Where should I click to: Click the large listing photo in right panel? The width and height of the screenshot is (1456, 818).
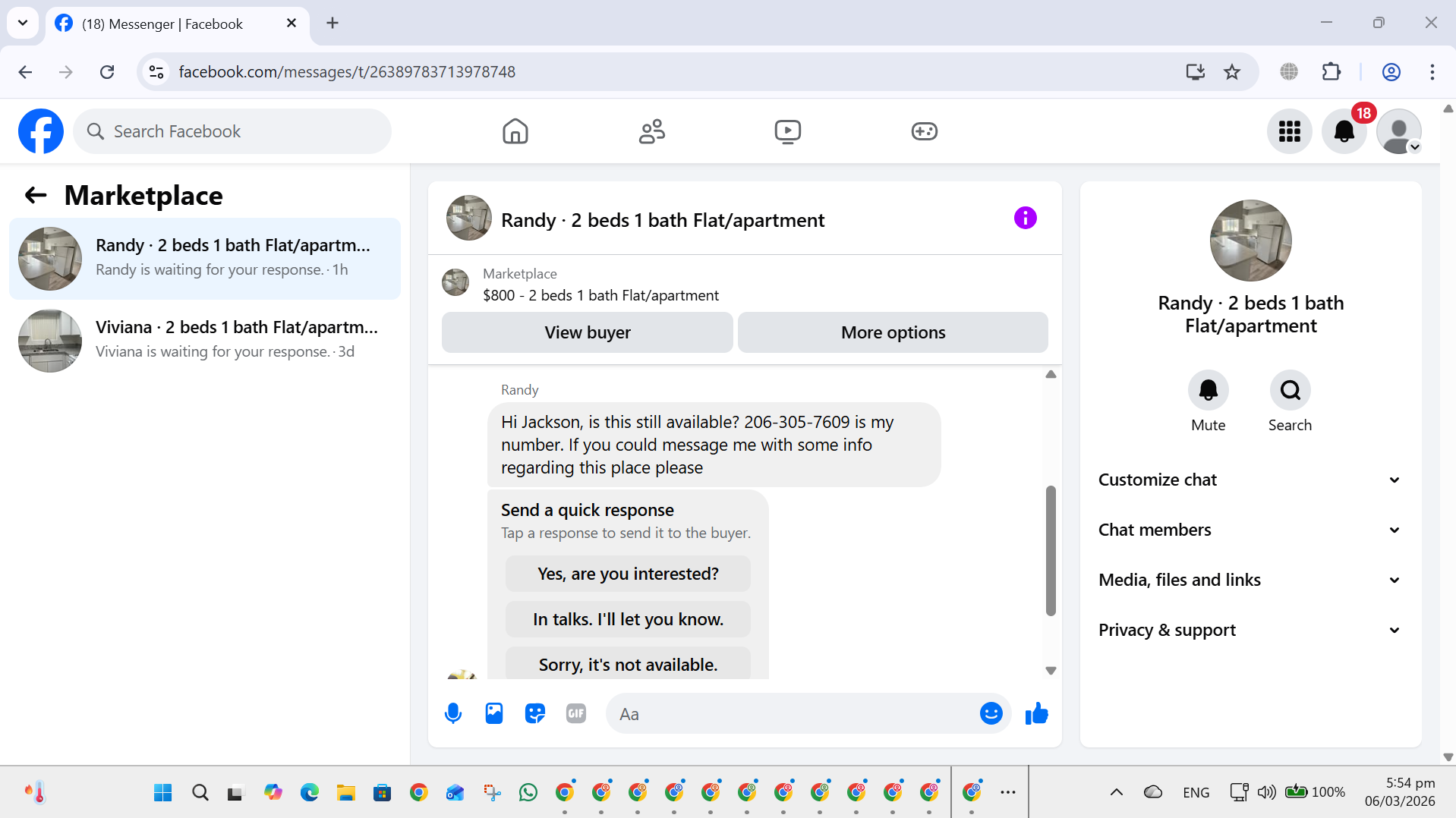tap(1250, 241)
